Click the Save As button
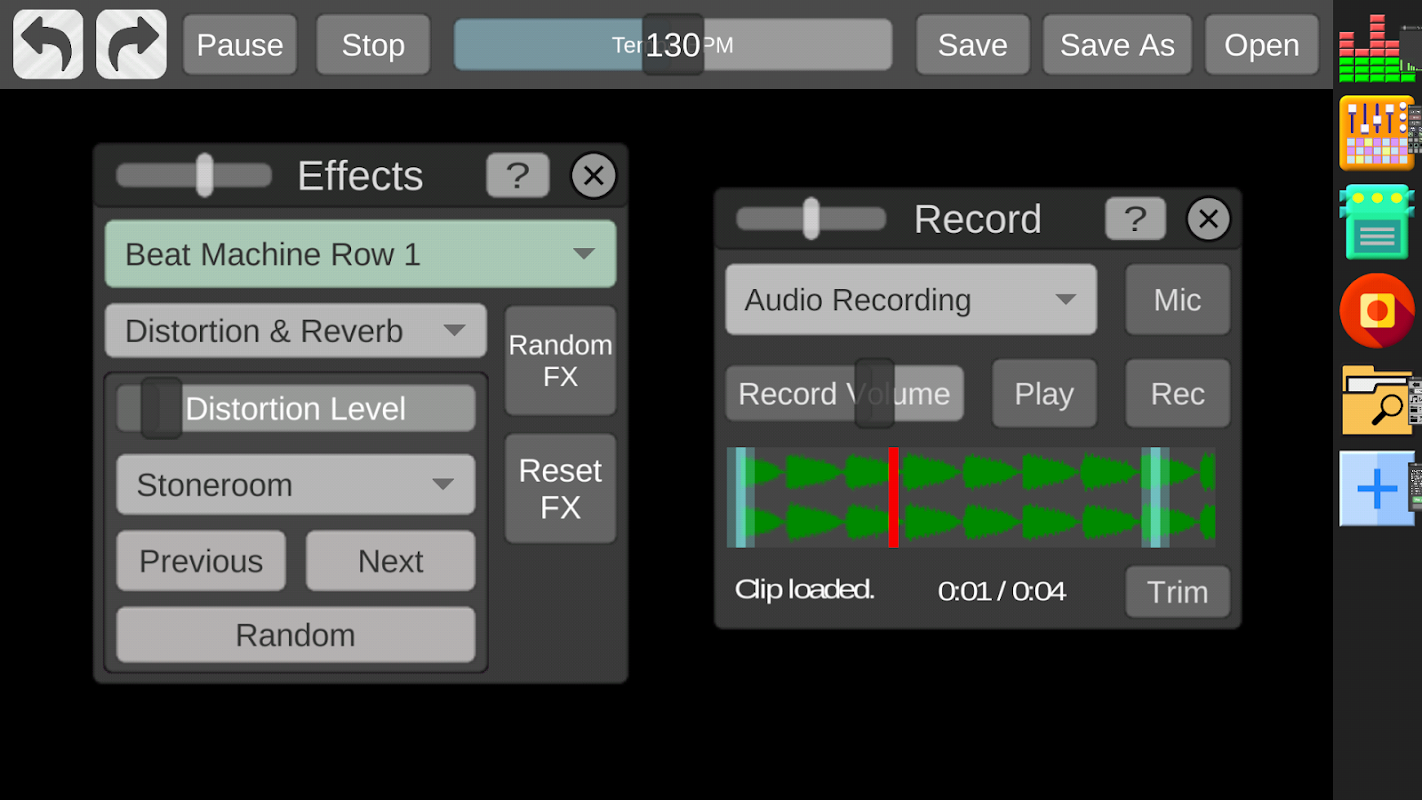 coord(1117,45)
